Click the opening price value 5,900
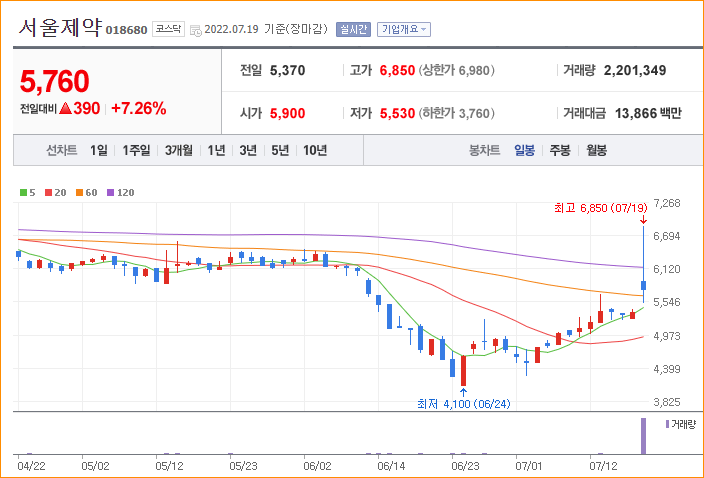 pos(287,114)
